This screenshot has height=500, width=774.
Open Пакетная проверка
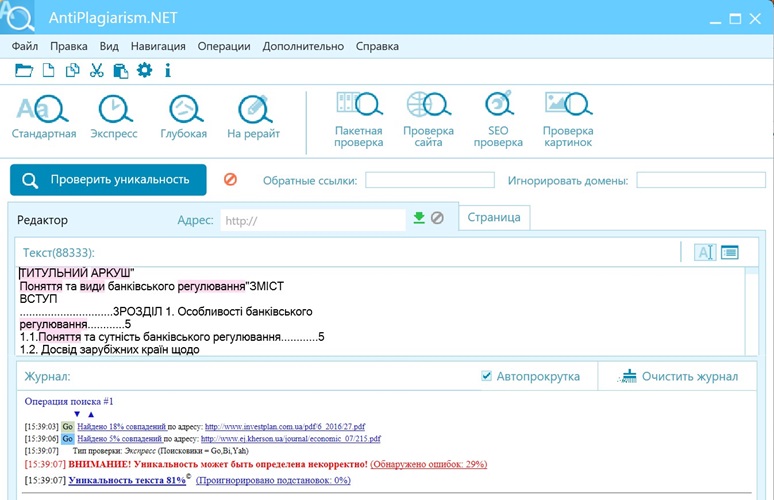pos(359,119)
